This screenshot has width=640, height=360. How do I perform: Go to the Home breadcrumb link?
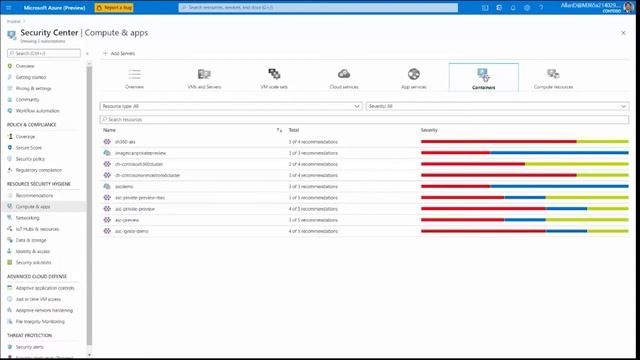pos(13,21)
